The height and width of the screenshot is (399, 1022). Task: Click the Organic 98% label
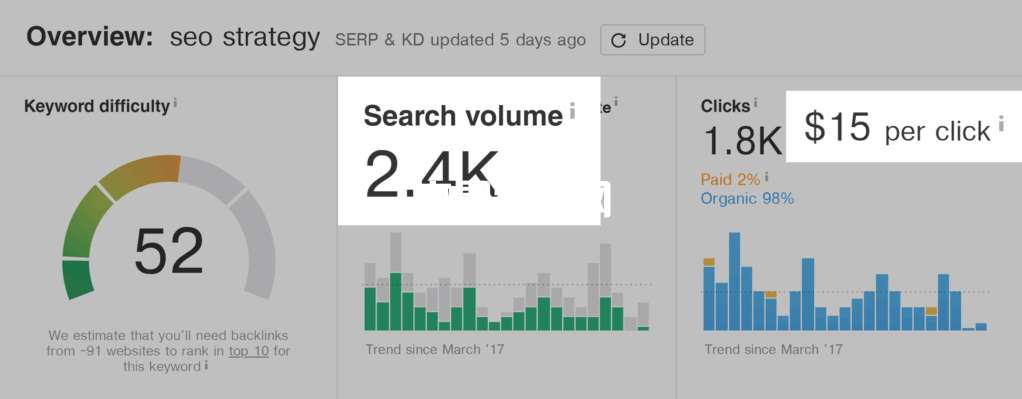(747, 198)
